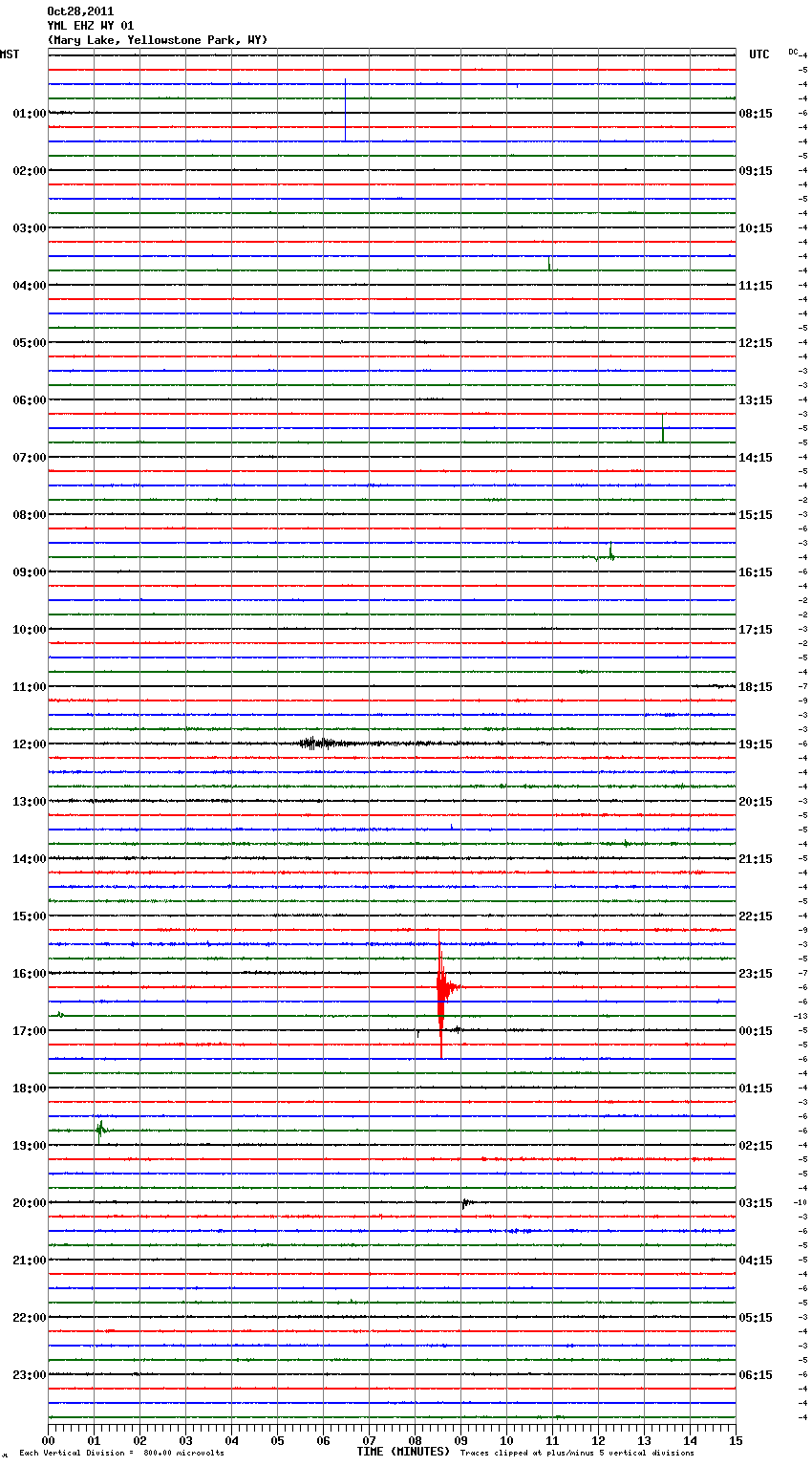Screen dimensions: 812x1466
Task: Click the 18:15 UTC time label
Action: click(756, 687)
